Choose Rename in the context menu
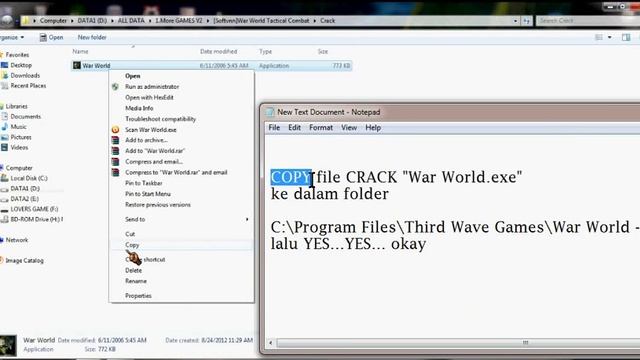Screen dimensions: 640x360 pyautogui.click(x=136, y=281)
